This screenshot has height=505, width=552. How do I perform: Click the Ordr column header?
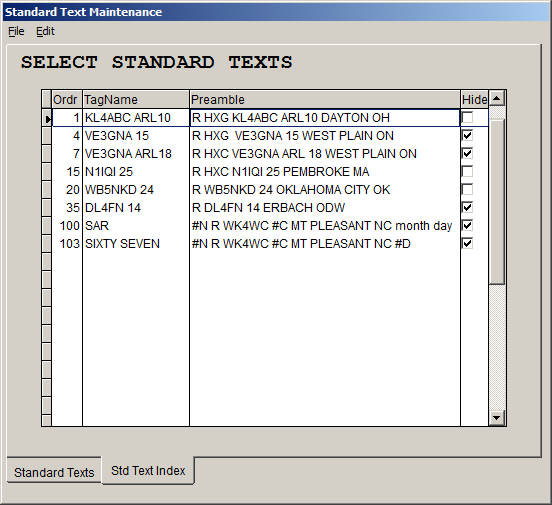click(x=67, y=100)
